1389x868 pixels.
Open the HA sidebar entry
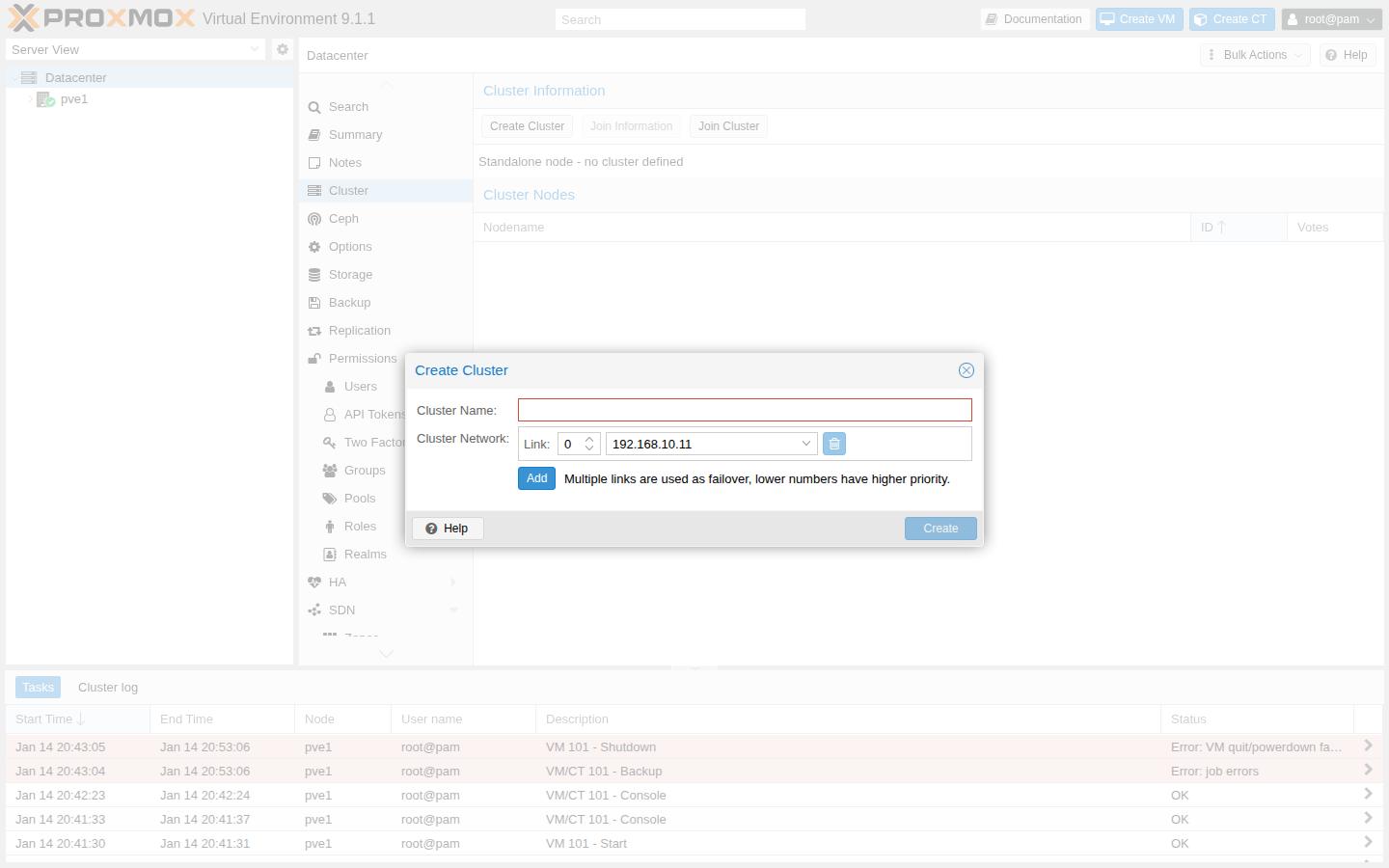click(x=338, y=582)
